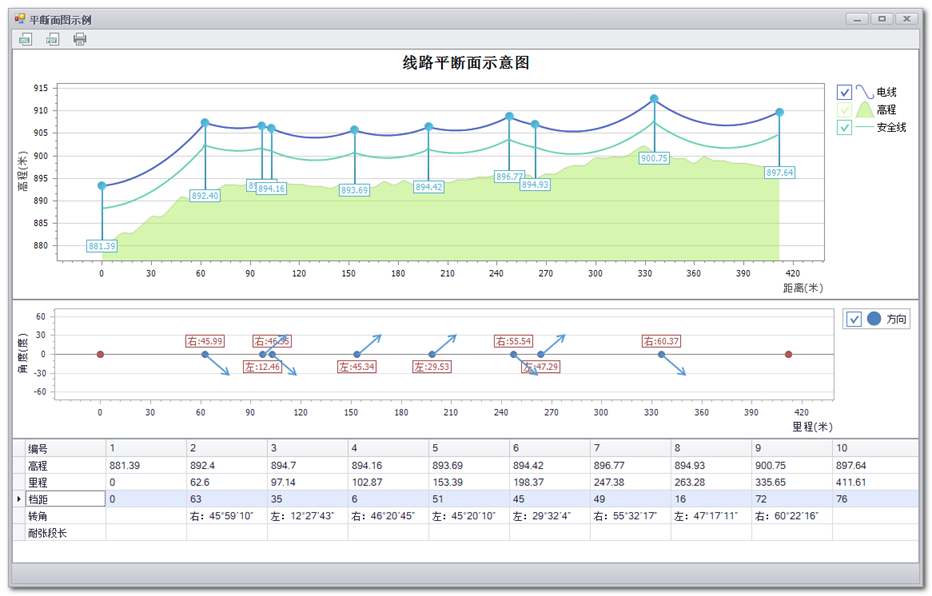Click the 电线 curve legend marker
Image resolution: width=932 pixels, height=596 pixels.
click(x=864, y=92)
